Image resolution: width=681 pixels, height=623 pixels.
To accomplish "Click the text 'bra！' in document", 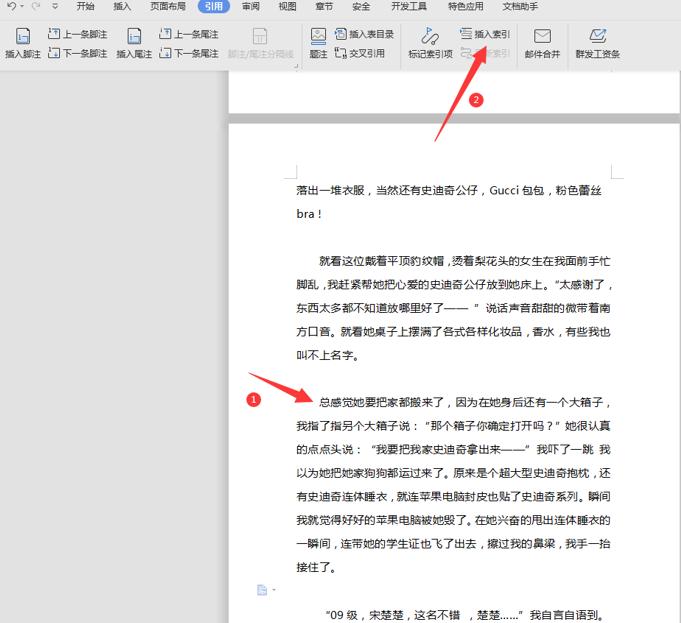I will [309, 214].
